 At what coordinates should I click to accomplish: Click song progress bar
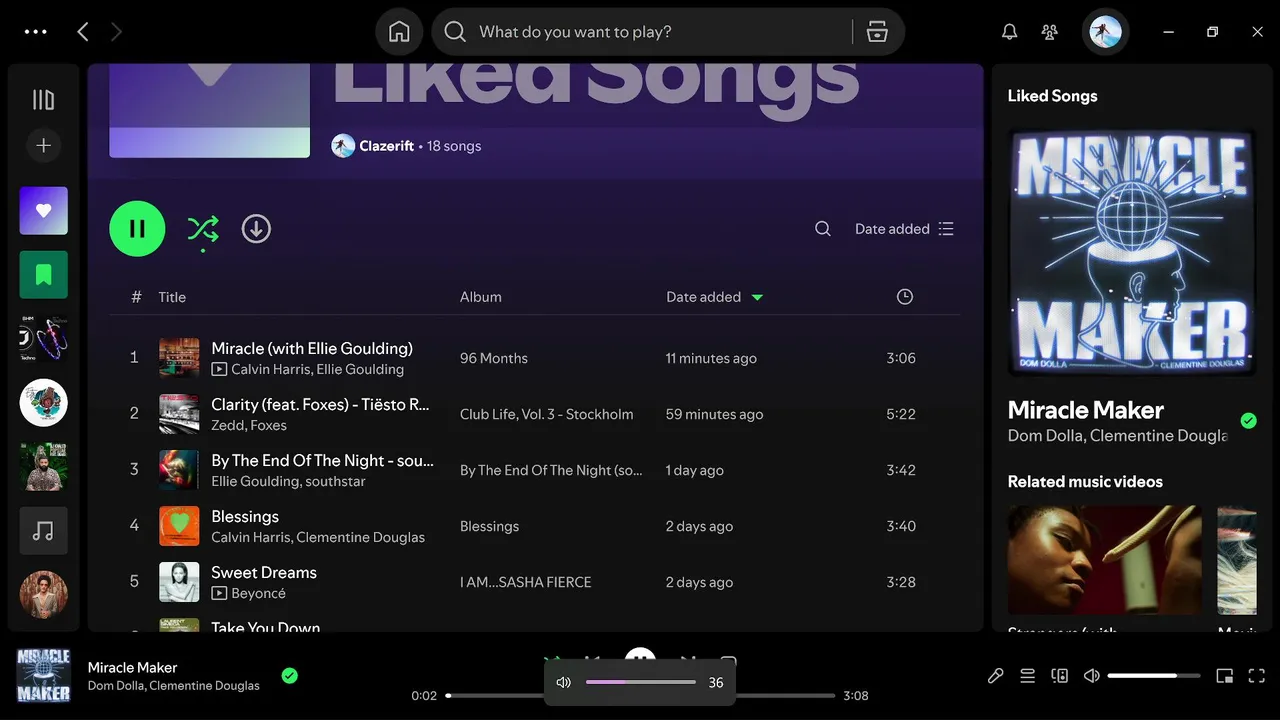(x=640, y=695)
